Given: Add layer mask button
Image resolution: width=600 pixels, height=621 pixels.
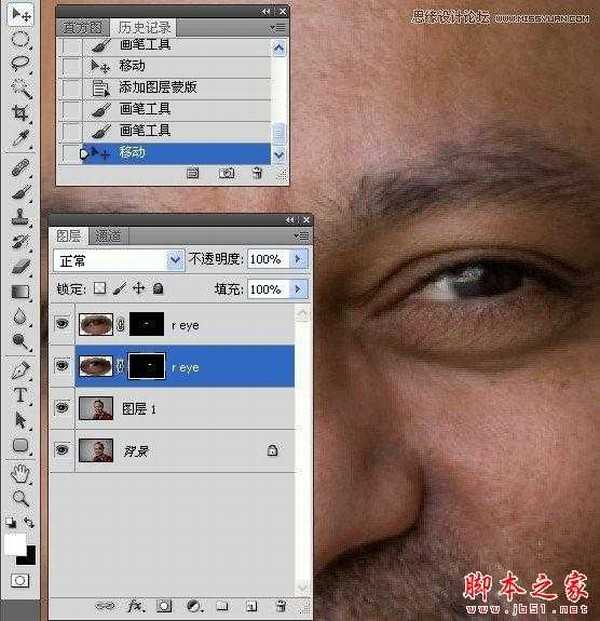Looking at the screenshot, I should pyautogui.click(x=164, y=606).
